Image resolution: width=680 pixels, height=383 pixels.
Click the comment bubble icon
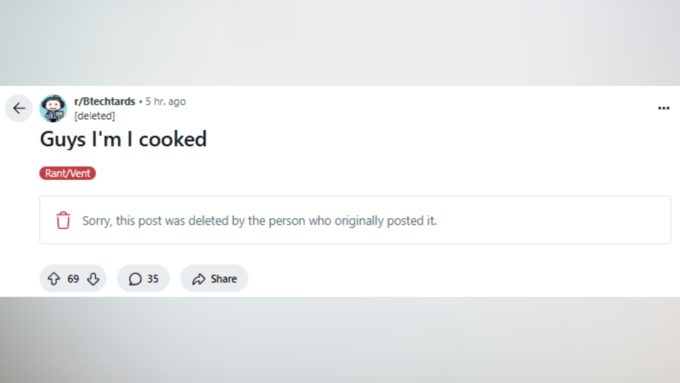coord(135,279)
